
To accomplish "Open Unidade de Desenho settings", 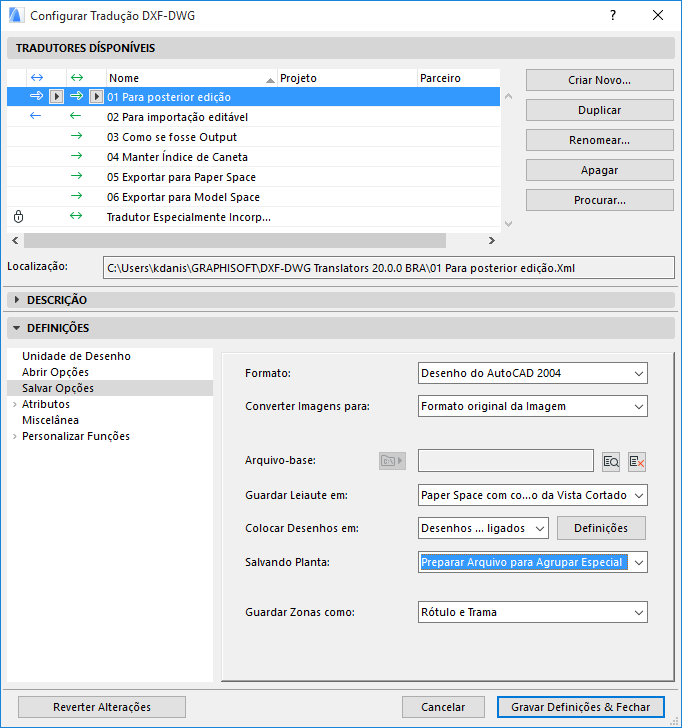I will 76,356.
